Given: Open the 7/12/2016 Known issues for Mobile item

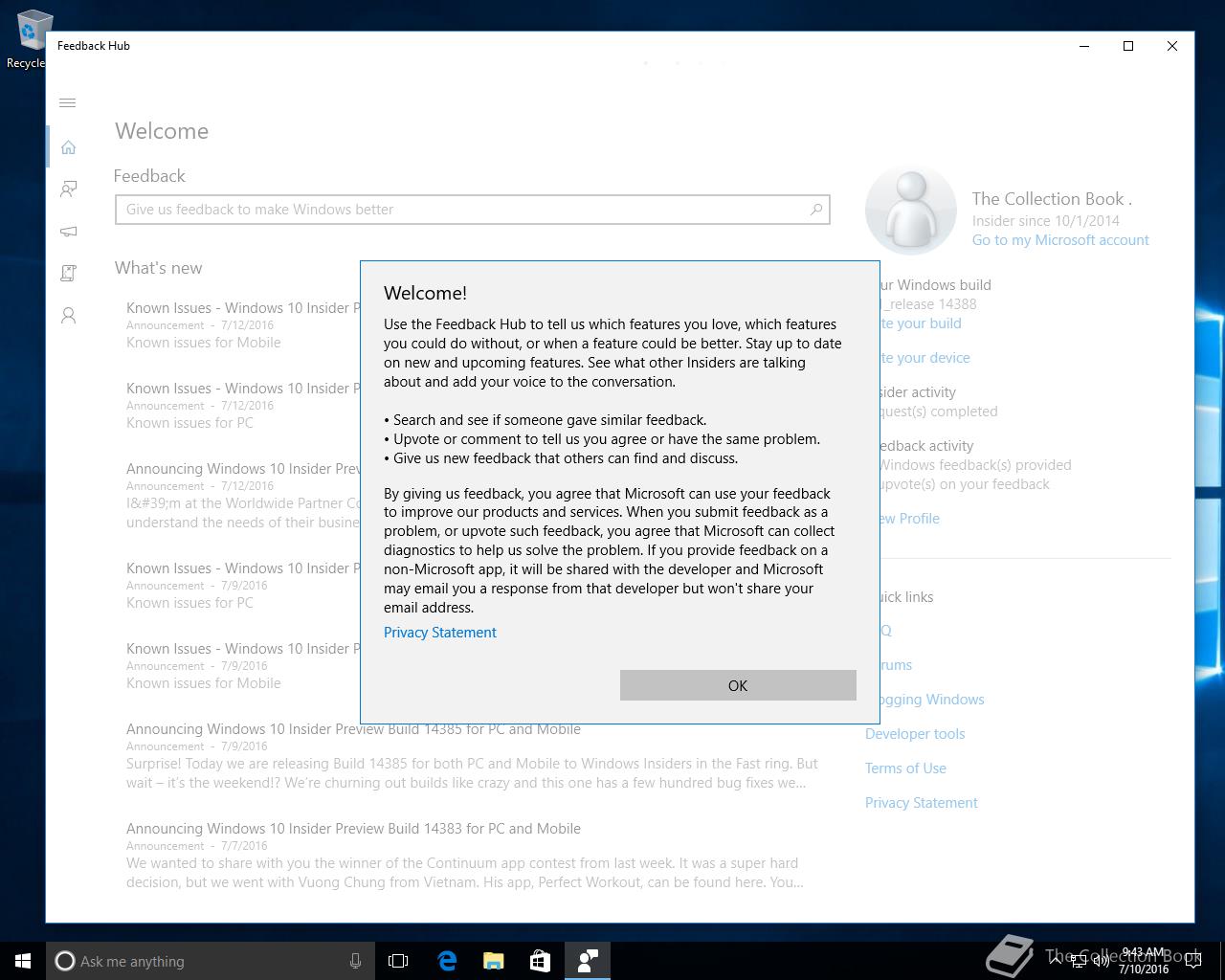Looking at the screenshot, I should click(x=243, y=325).
